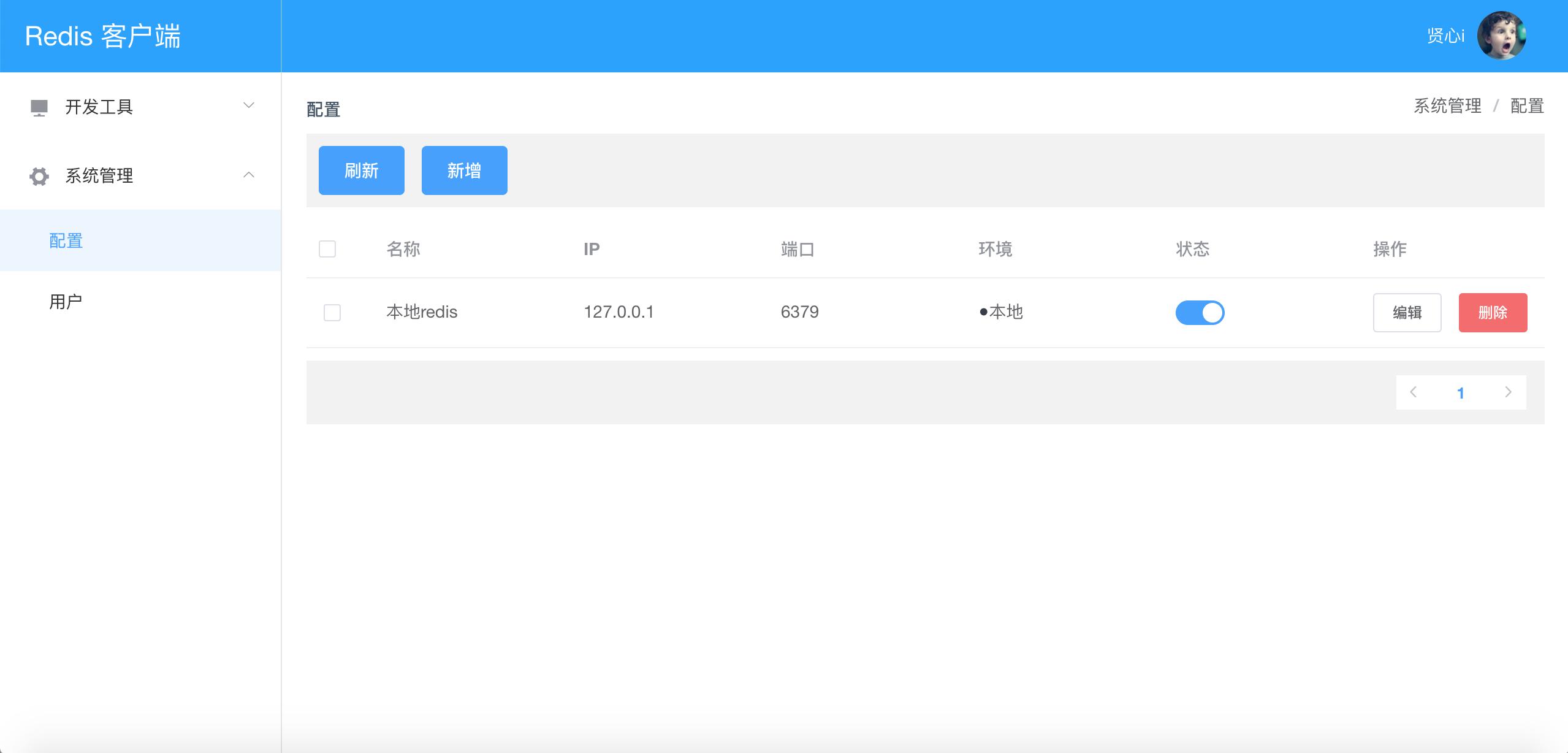The width and height of the screenshot is (1568, 753).
Task: Click the Redis 客户端 logo text
Action: coord(102,35)
